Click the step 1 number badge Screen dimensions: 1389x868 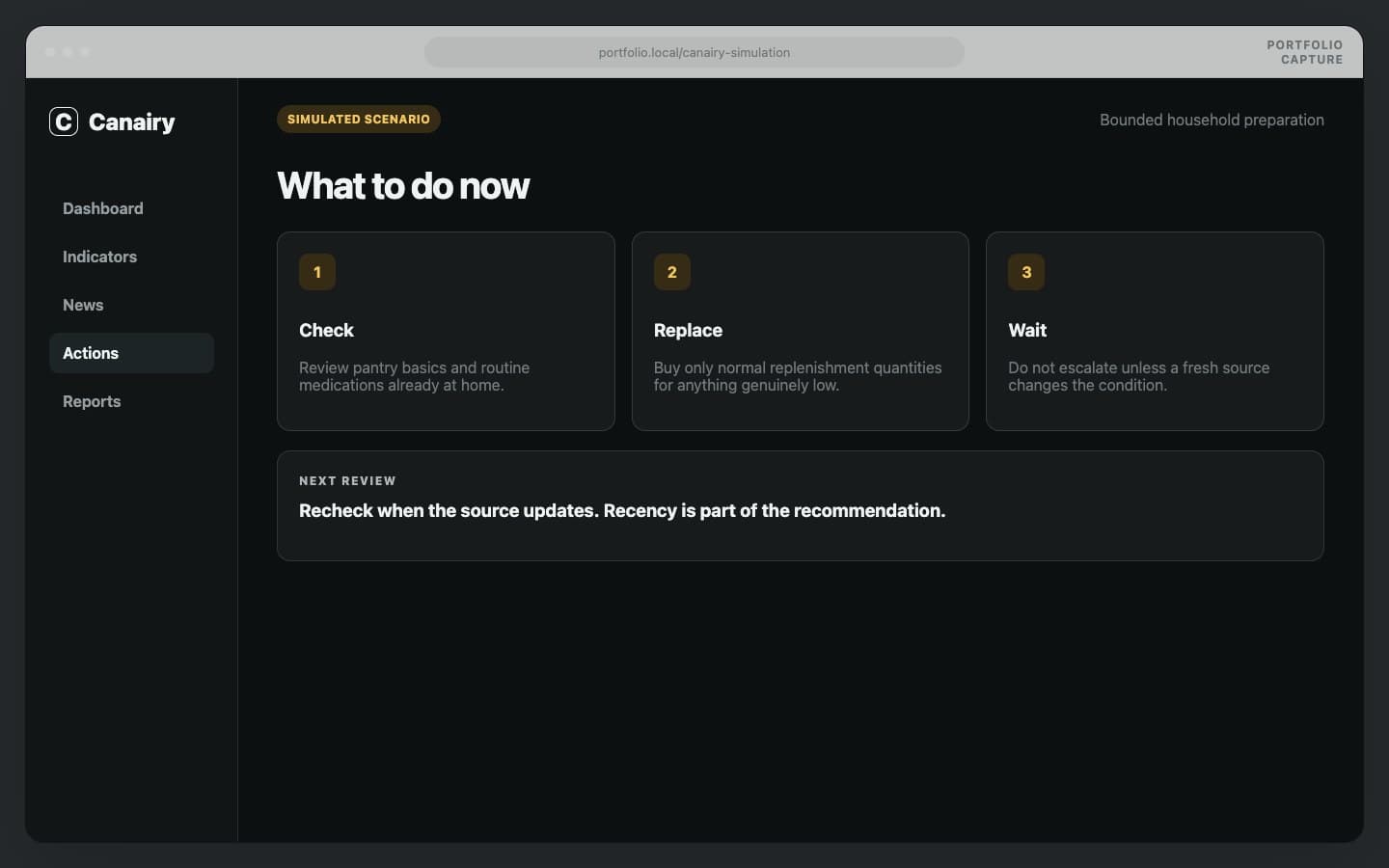coord(317,272)
